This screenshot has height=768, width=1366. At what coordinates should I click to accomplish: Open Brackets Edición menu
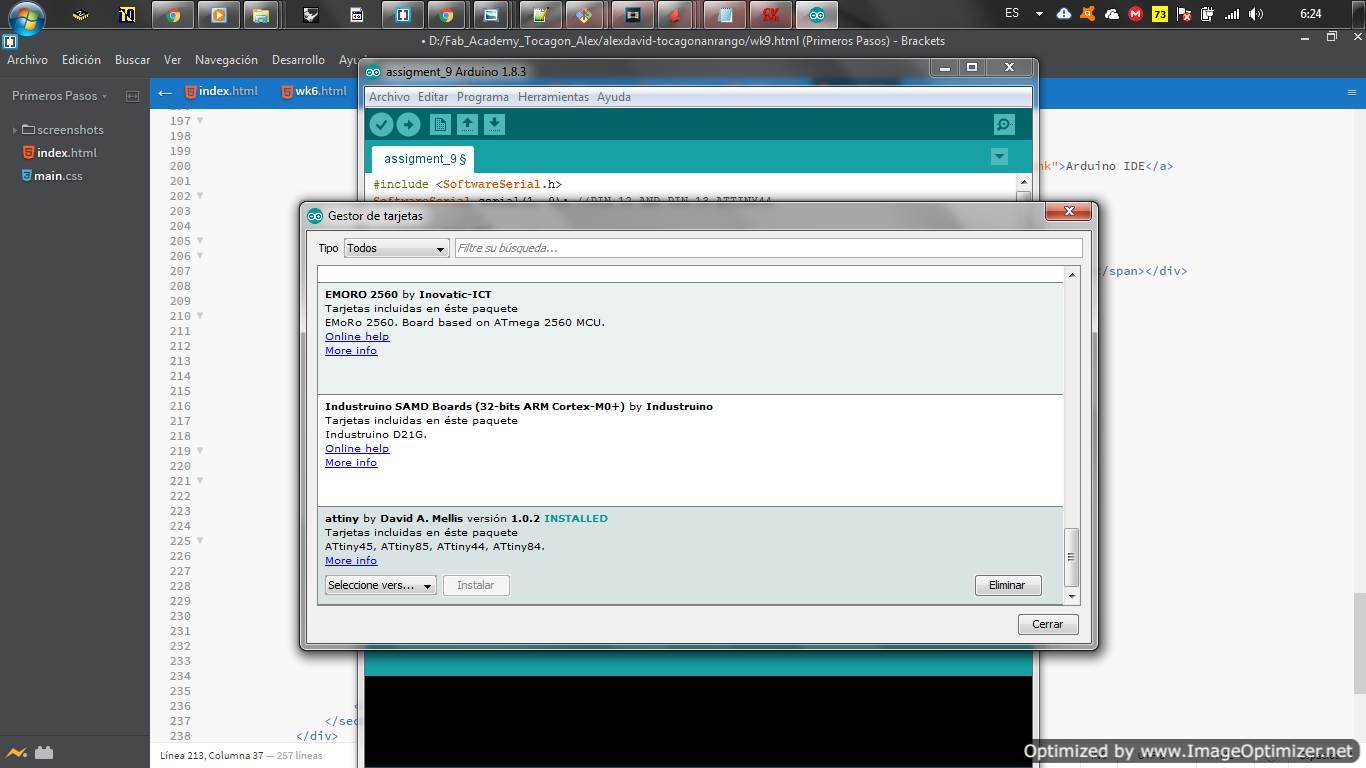coord(81,60)
